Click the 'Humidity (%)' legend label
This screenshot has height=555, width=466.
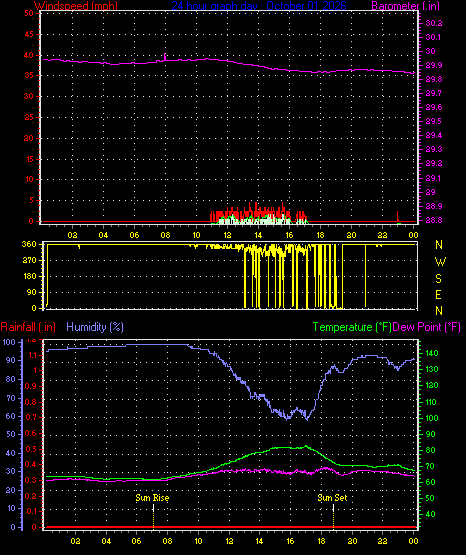[x=95, y=327]
